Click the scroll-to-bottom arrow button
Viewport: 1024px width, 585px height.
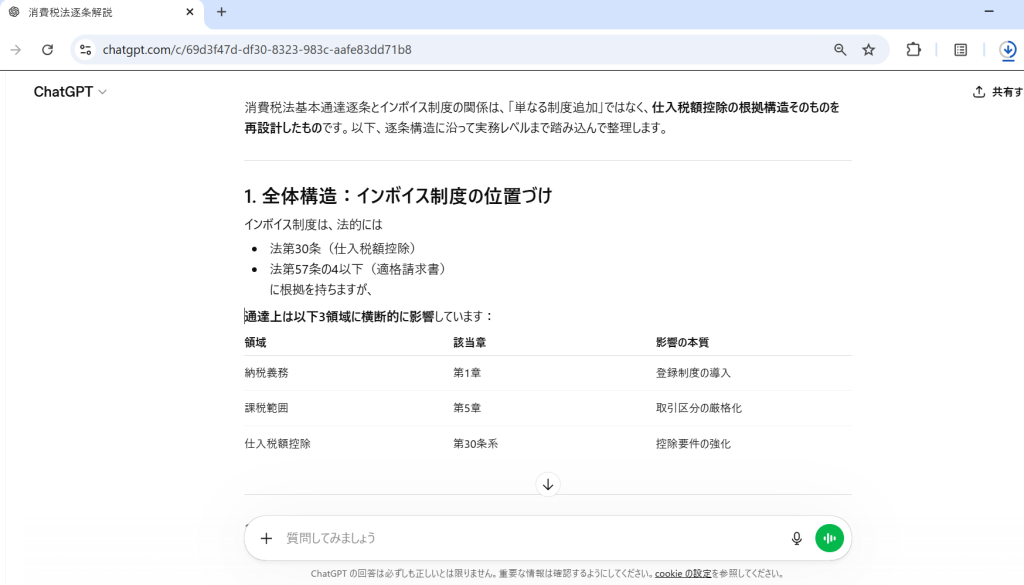coord(548,485)
